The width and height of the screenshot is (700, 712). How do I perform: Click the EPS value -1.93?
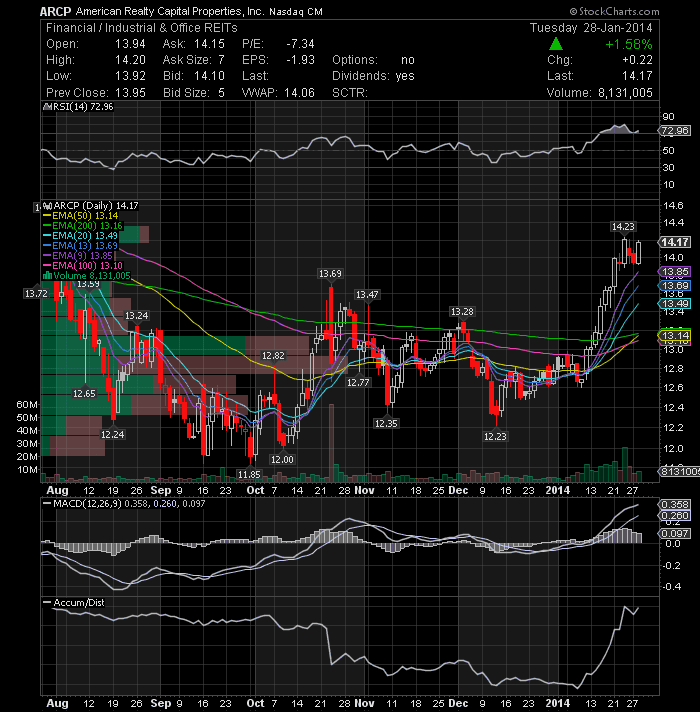point(301,60)
